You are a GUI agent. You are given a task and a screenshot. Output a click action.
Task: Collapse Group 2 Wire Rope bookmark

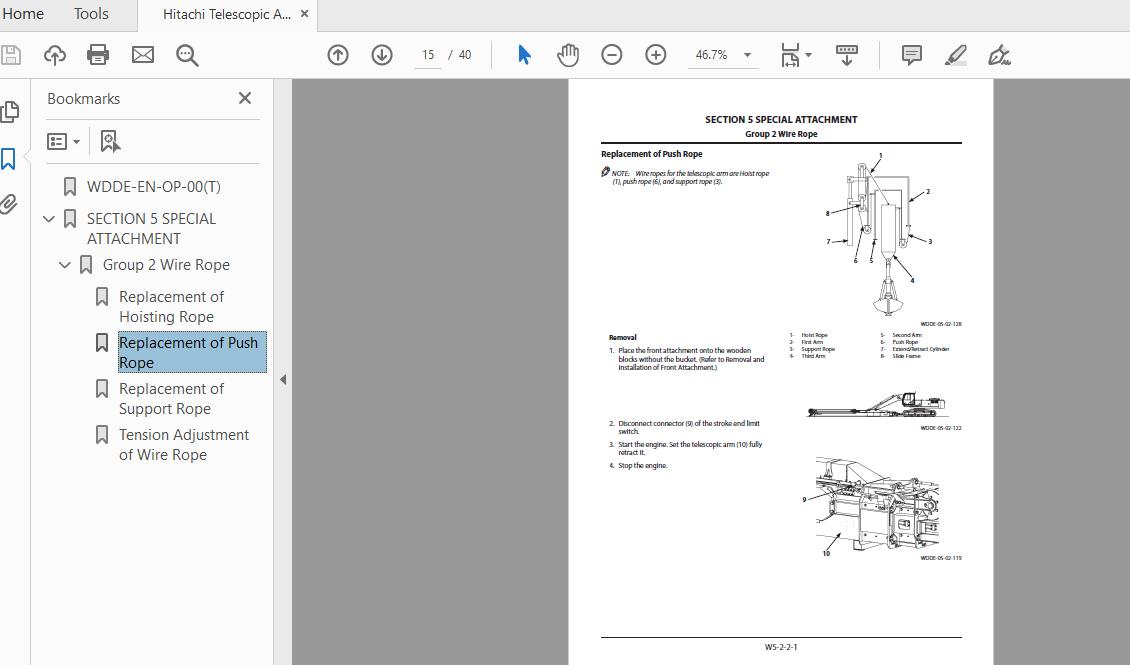(x=65, y=265)
